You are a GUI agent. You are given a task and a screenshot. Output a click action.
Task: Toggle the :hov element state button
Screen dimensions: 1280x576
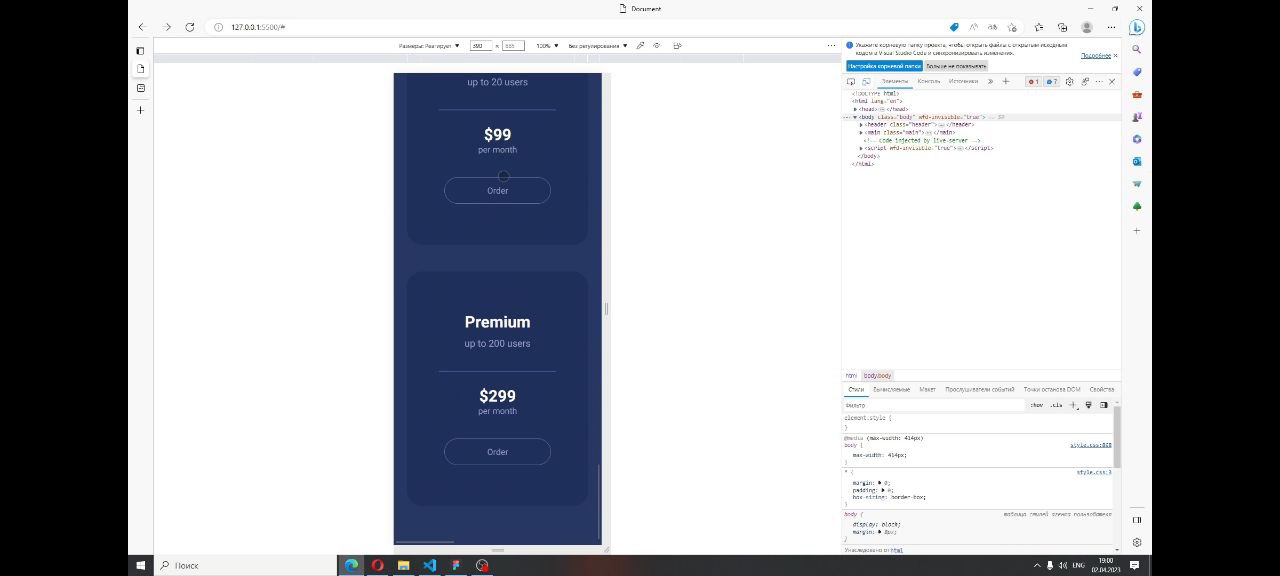1036,405
